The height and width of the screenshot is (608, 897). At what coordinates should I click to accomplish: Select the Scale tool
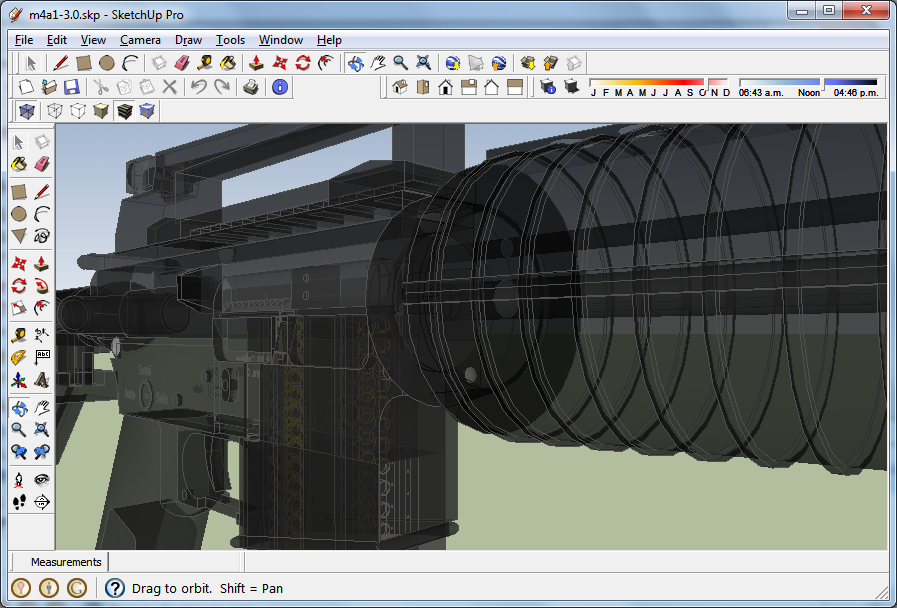[19, 308]
